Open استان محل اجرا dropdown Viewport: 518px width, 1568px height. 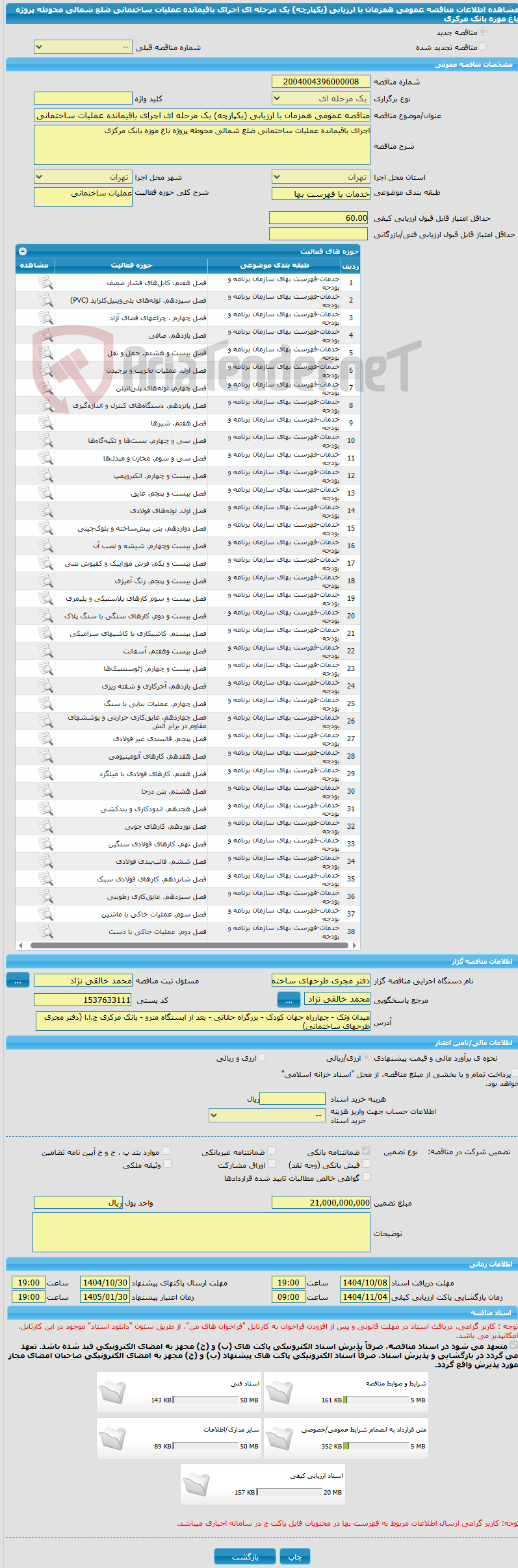(321, 177)
